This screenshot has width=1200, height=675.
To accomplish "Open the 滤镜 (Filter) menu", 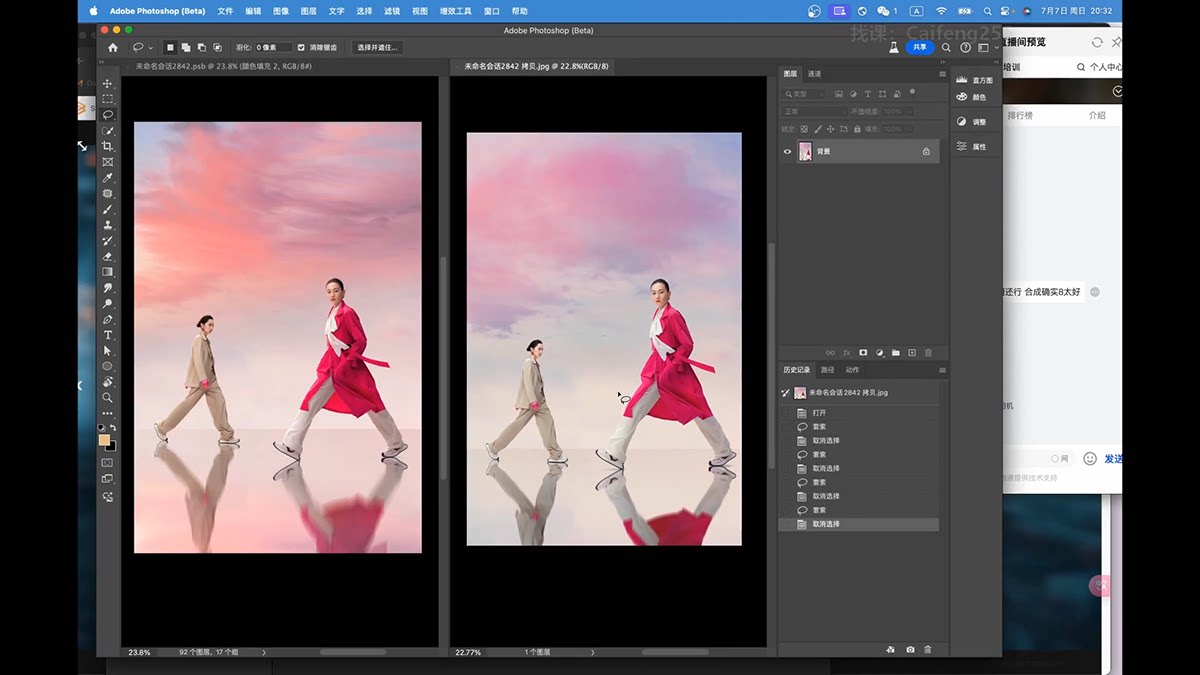I will 392,11.
